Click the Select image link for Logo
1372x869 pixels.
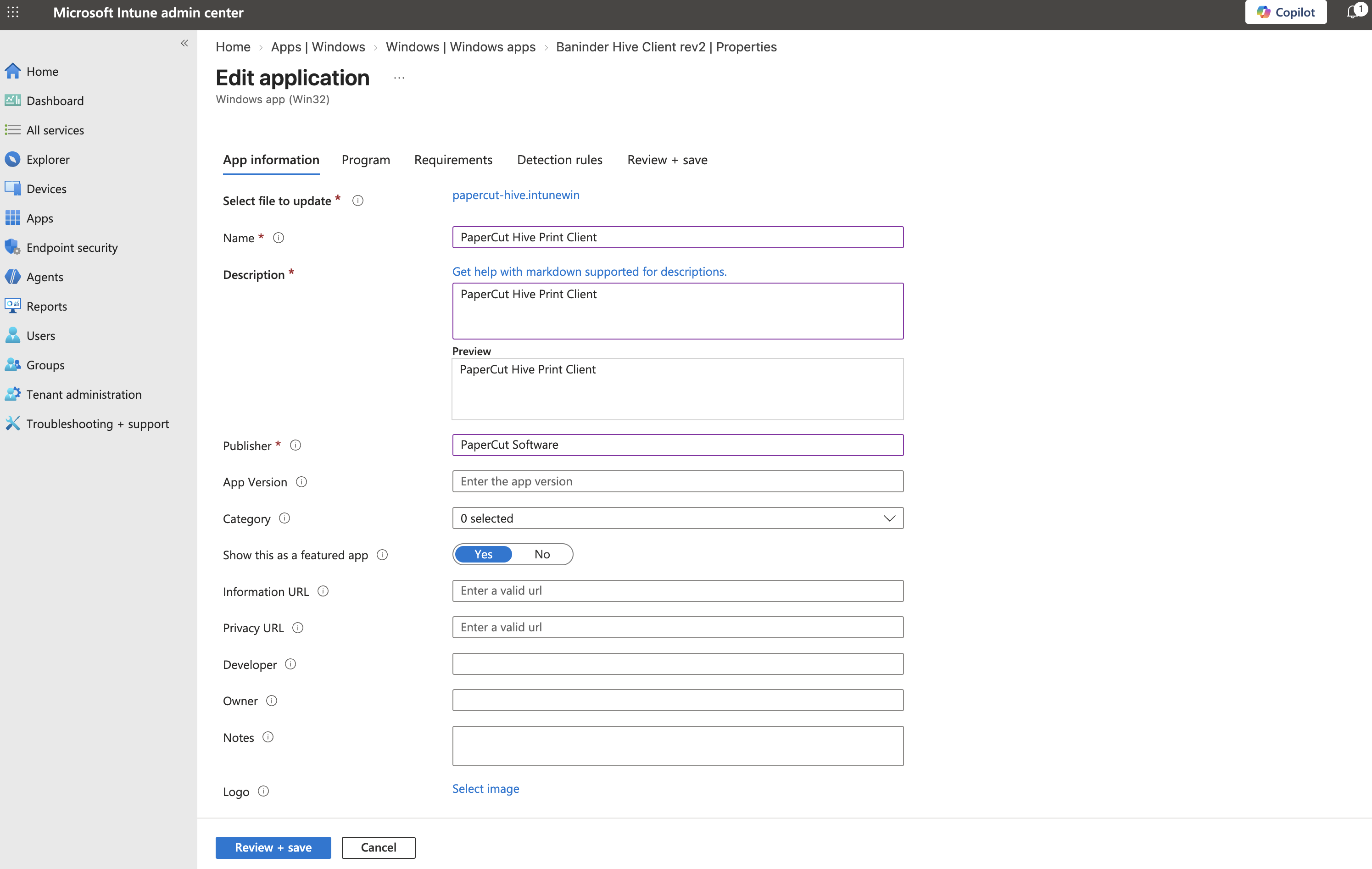click(485, 789)
